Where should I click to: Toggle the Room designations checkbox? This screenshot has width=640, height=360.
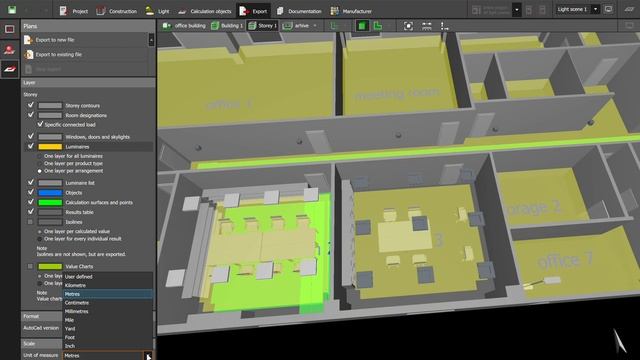(30, 115)
